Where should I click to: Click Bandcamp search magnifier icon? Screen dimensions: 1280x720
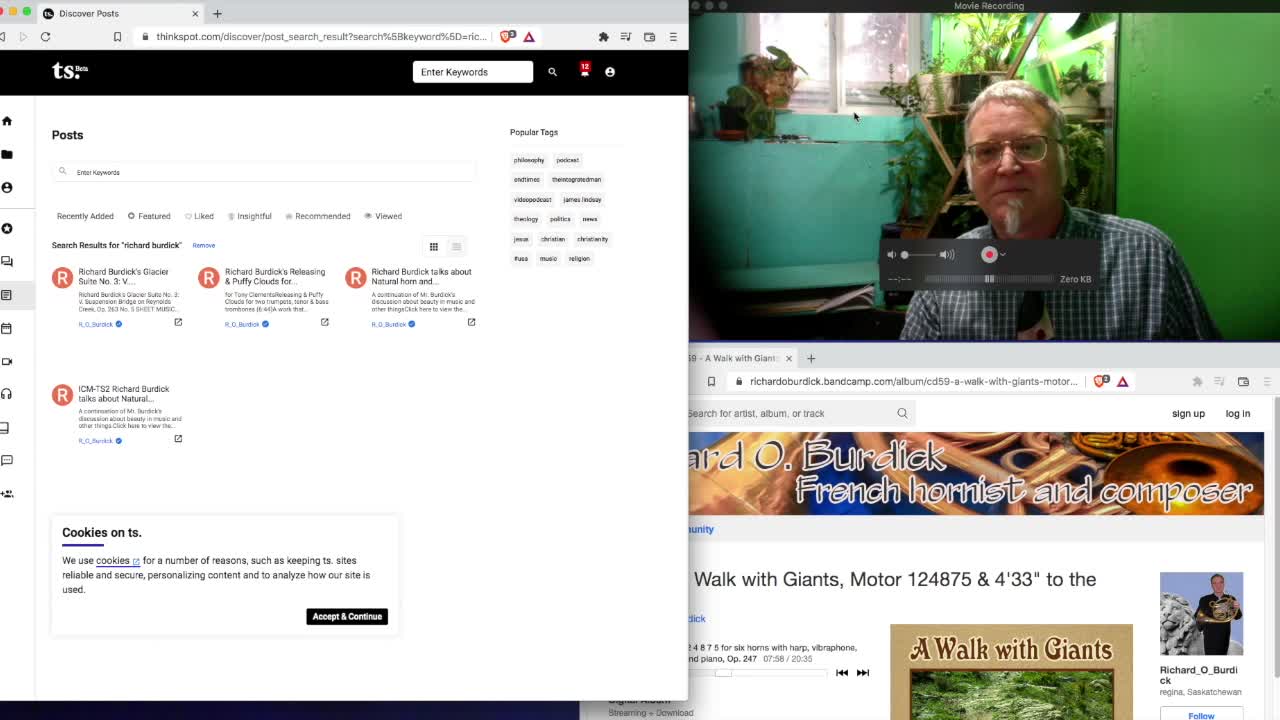point(902,413)
